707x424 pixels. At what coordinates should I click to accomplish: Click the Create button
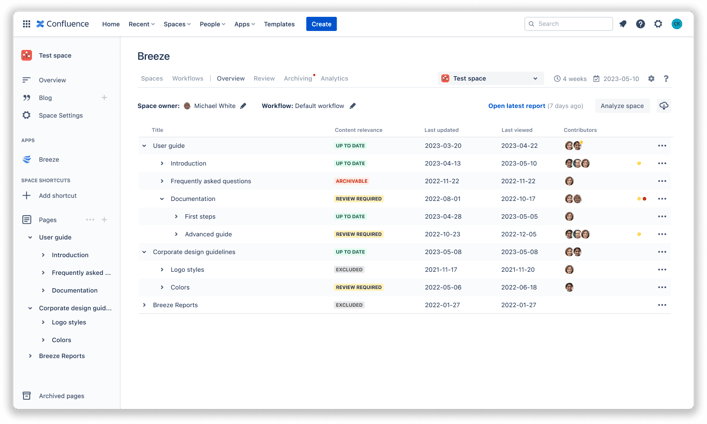click(321, 24)
